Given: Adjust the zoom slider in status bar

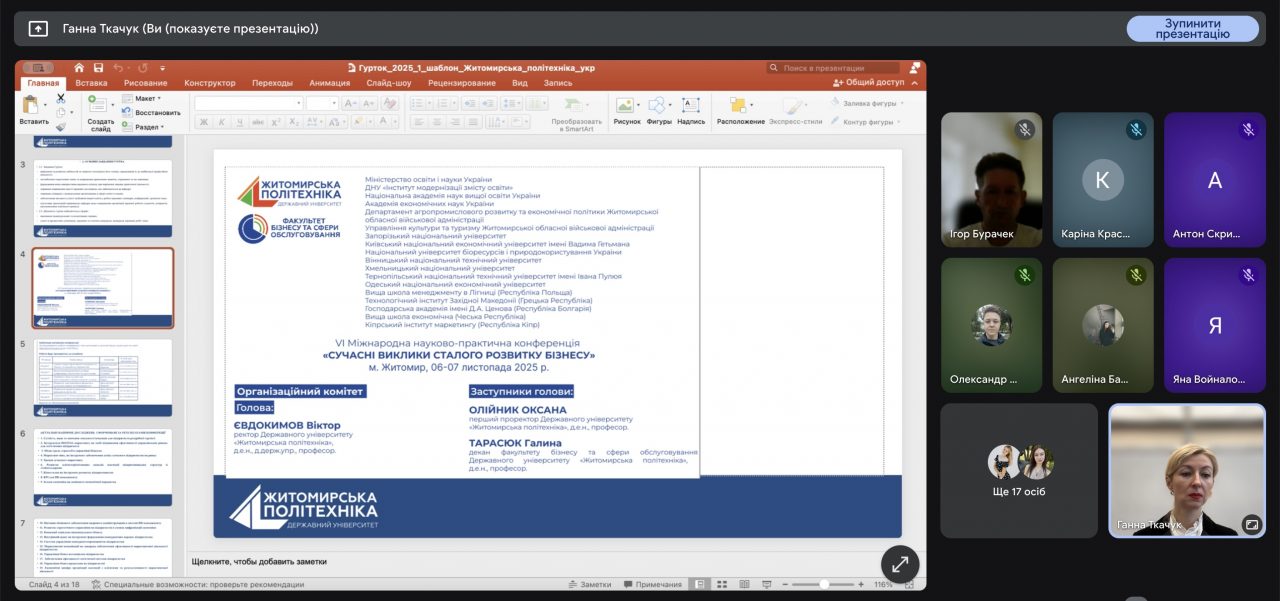Looking at the screenshot, I should click(823, 584).
